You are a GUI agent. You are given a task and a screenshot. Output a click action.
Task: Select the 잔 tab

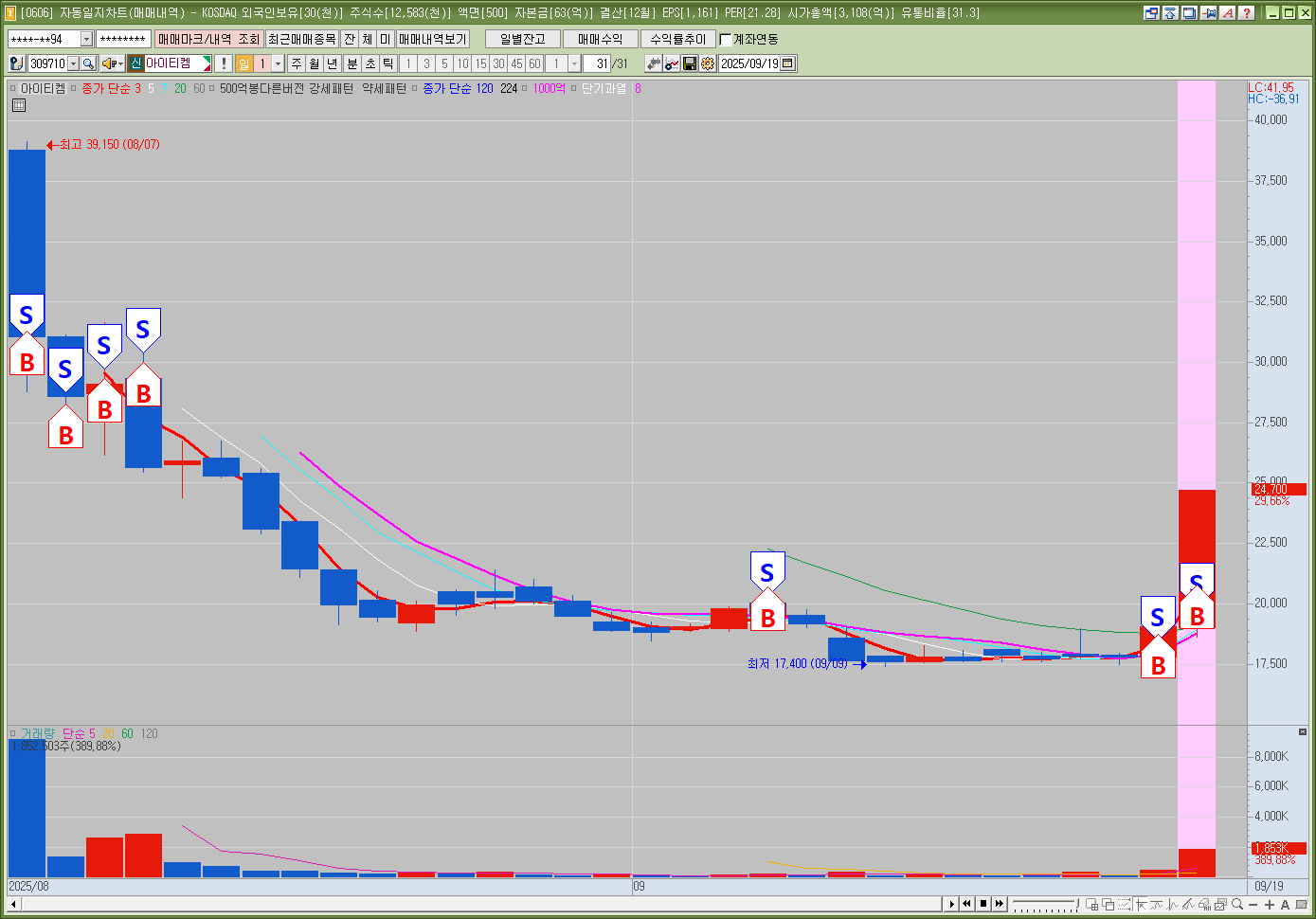point(350,39)
